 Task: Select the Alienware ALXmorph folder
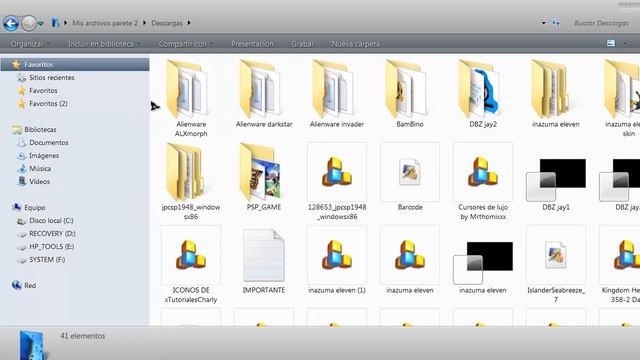pos(191,98)
